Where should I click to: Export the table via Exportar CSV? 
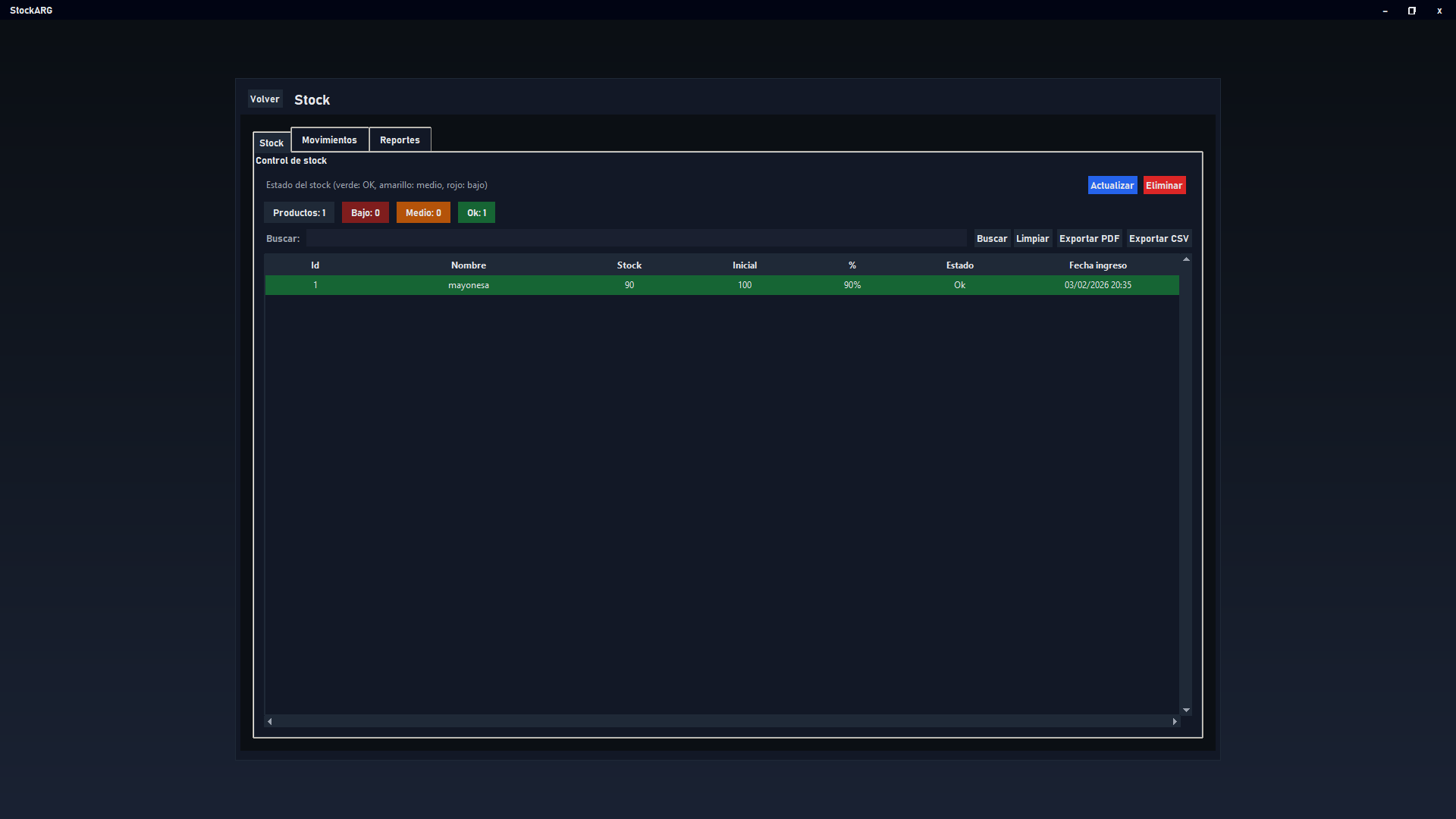(x=1158, y=239)
